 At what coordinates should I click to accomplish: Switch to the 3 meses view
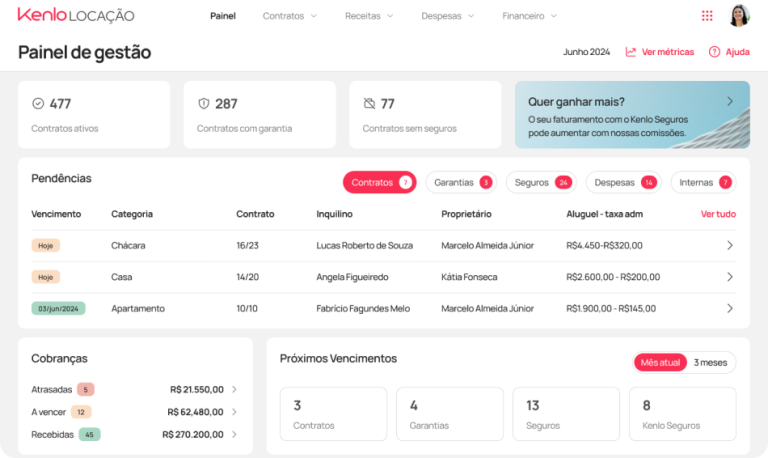711,362
